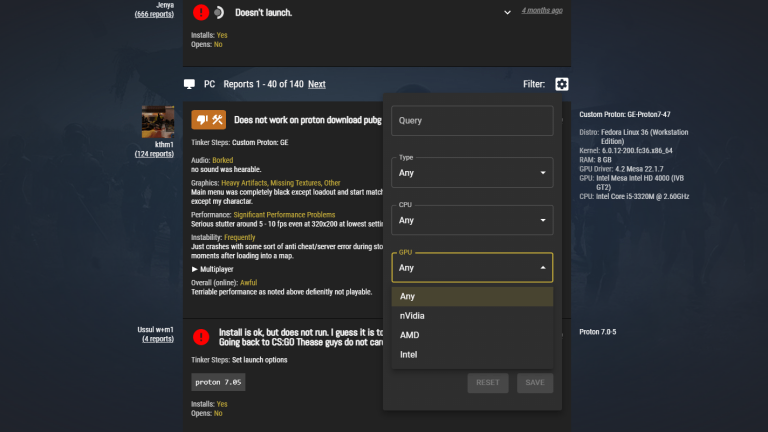
Task: Pick Intel in the GPU list
Action: point(472,355)
